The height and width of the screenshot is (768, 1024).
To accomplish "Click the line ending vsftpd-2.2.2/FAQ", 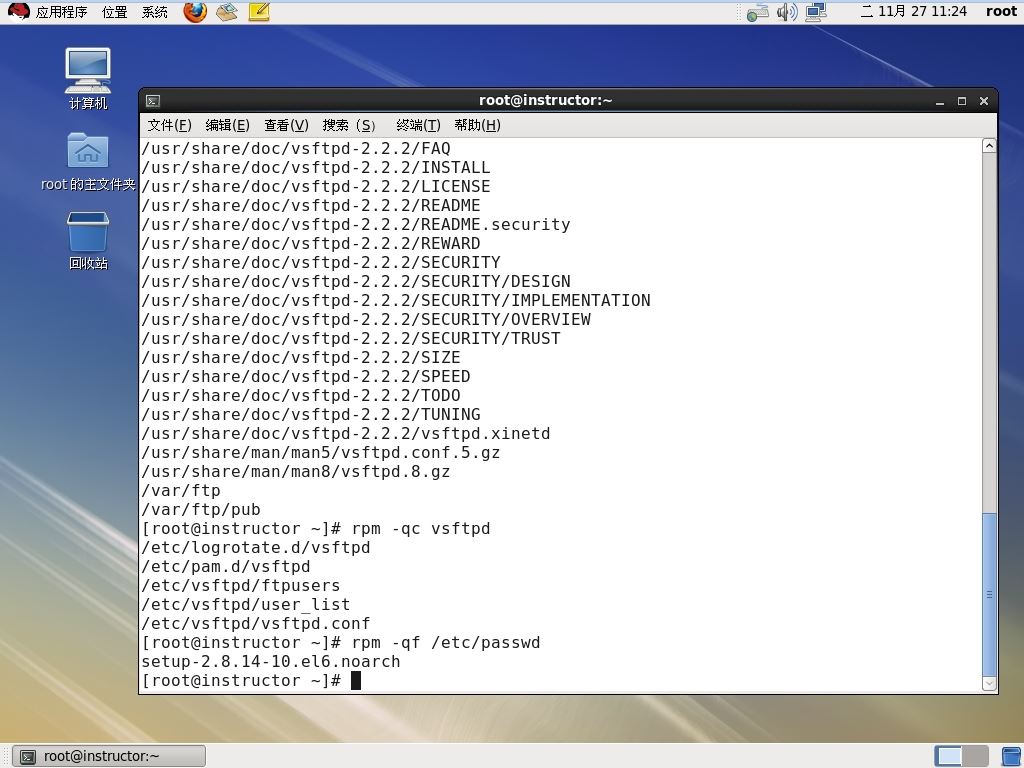I will (296, 149).
